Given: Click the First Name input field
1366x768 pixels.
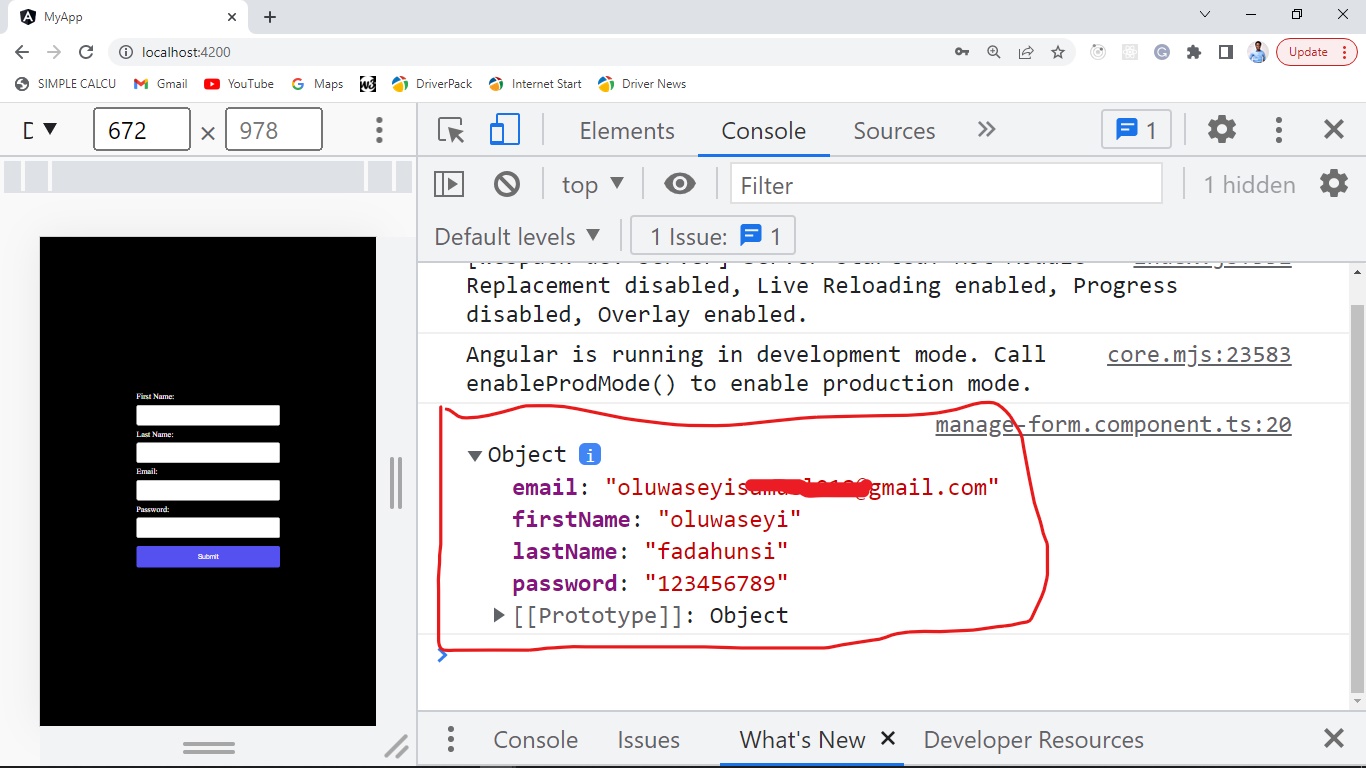Looking at the screenshot, I should click(x=208, y=415).
